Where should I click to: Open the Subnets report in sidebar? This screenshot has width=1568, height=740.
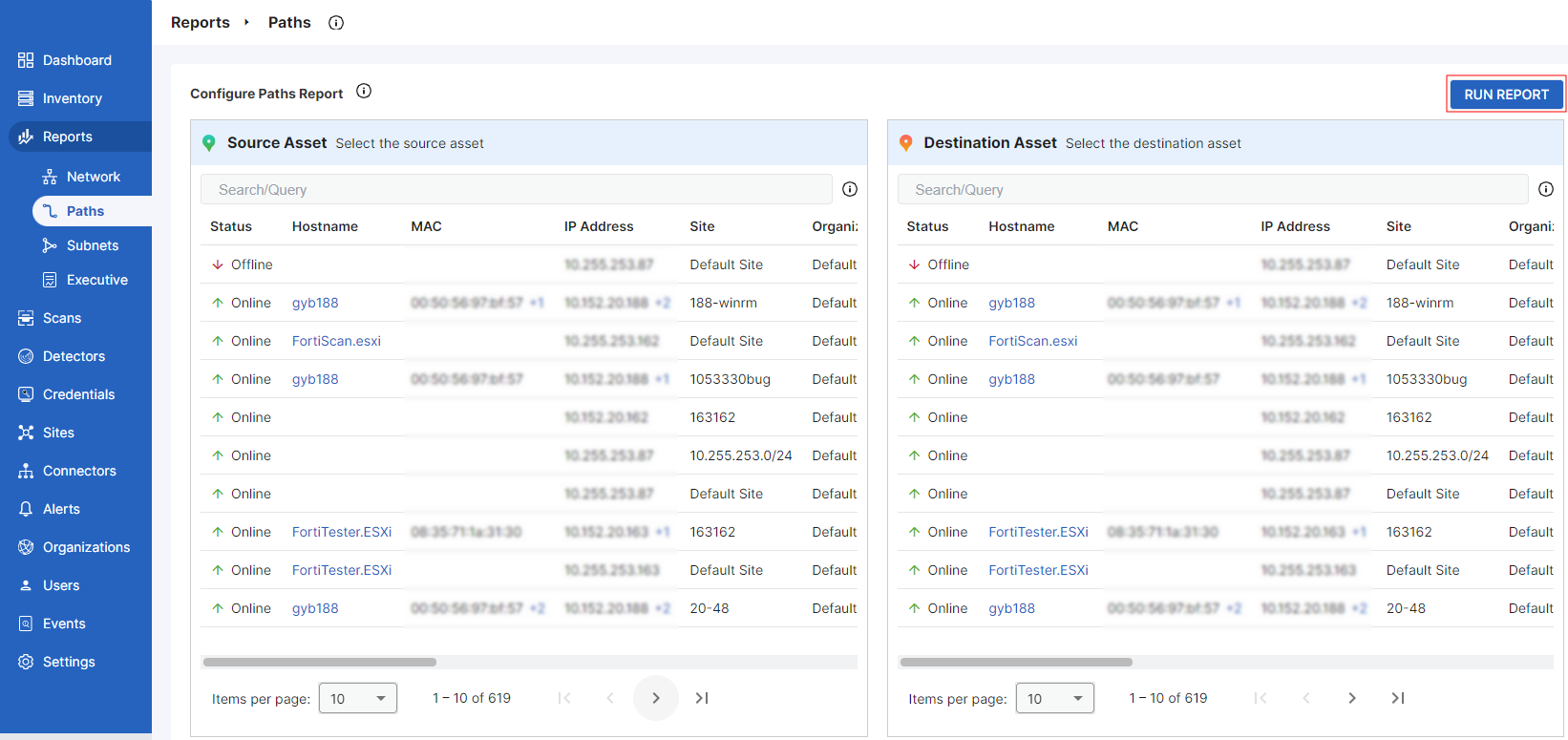(x=93, y=245)
